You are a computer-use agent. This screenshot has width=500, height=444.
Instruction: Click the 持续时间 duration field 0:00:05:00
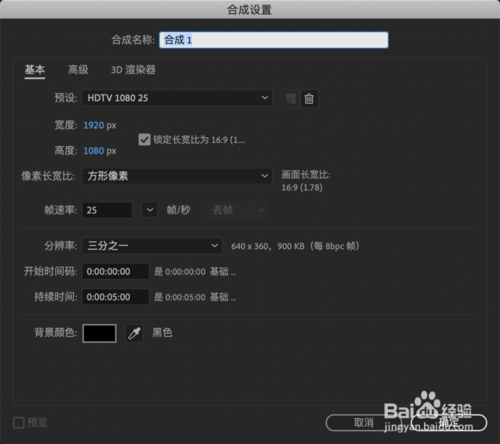115,297
